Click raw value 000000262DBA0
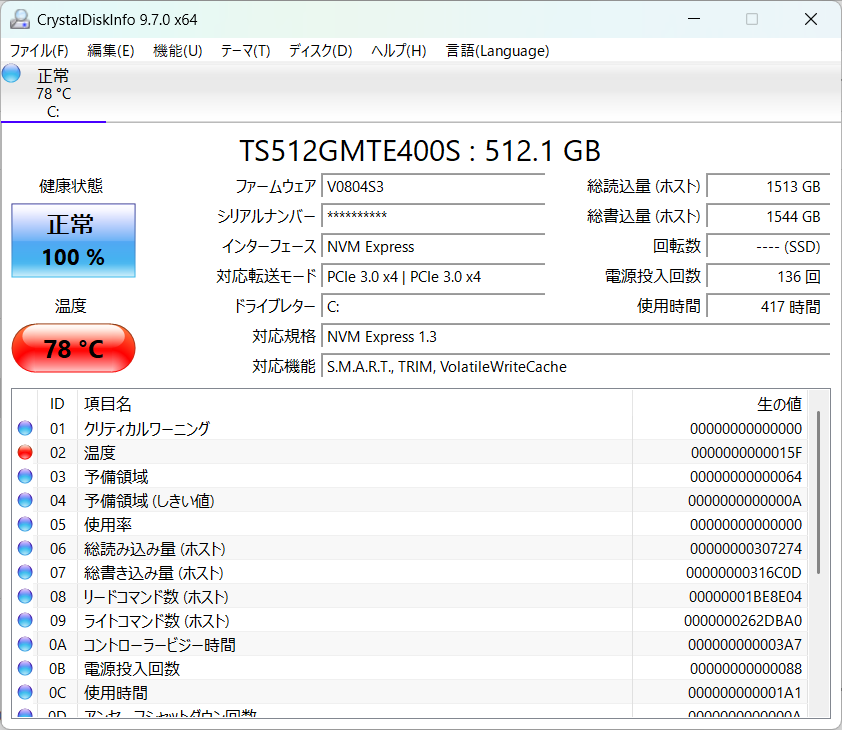842x730 pixels. tap(743, 621)
